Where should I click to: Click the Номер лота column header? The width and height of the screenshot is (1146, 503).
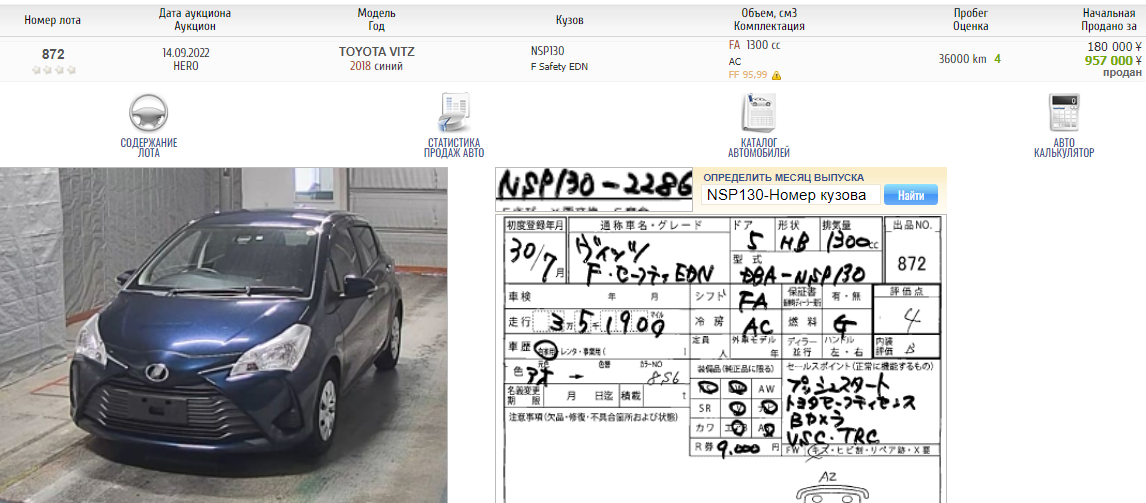[x=53, y=20]
